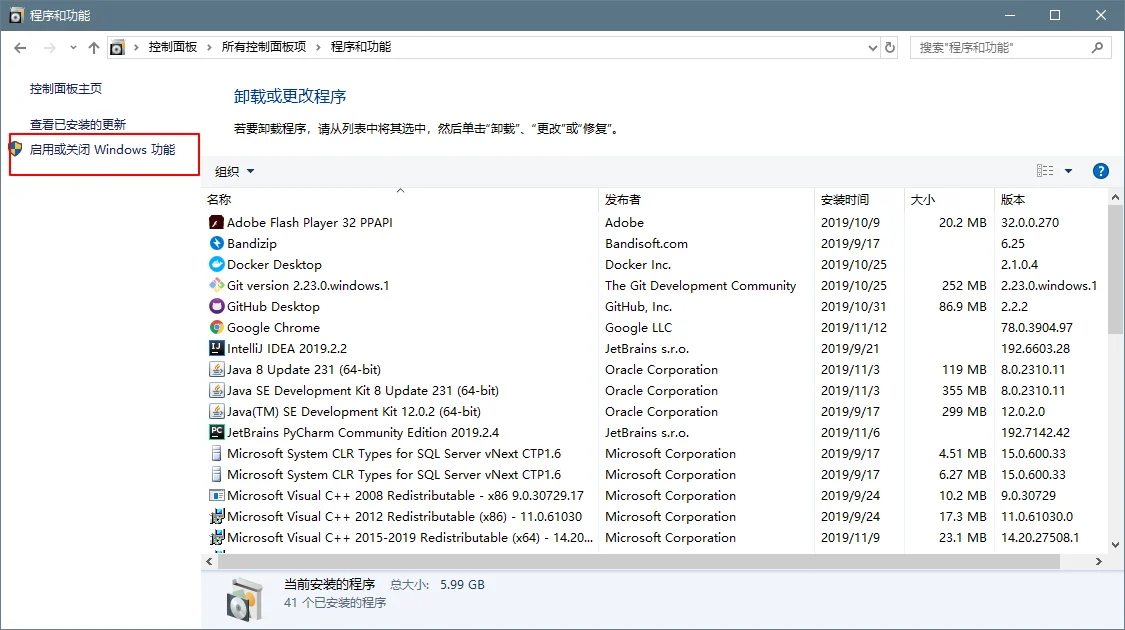1125x630 pixels.
Task: Click the 所有控制面板项 breadcrumb
Action: [263, 47]
